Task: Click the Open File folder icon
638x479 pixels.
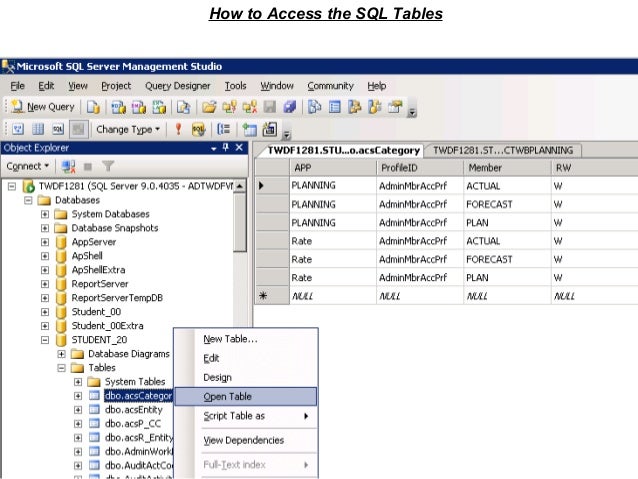Action: (x=209, y=107)
